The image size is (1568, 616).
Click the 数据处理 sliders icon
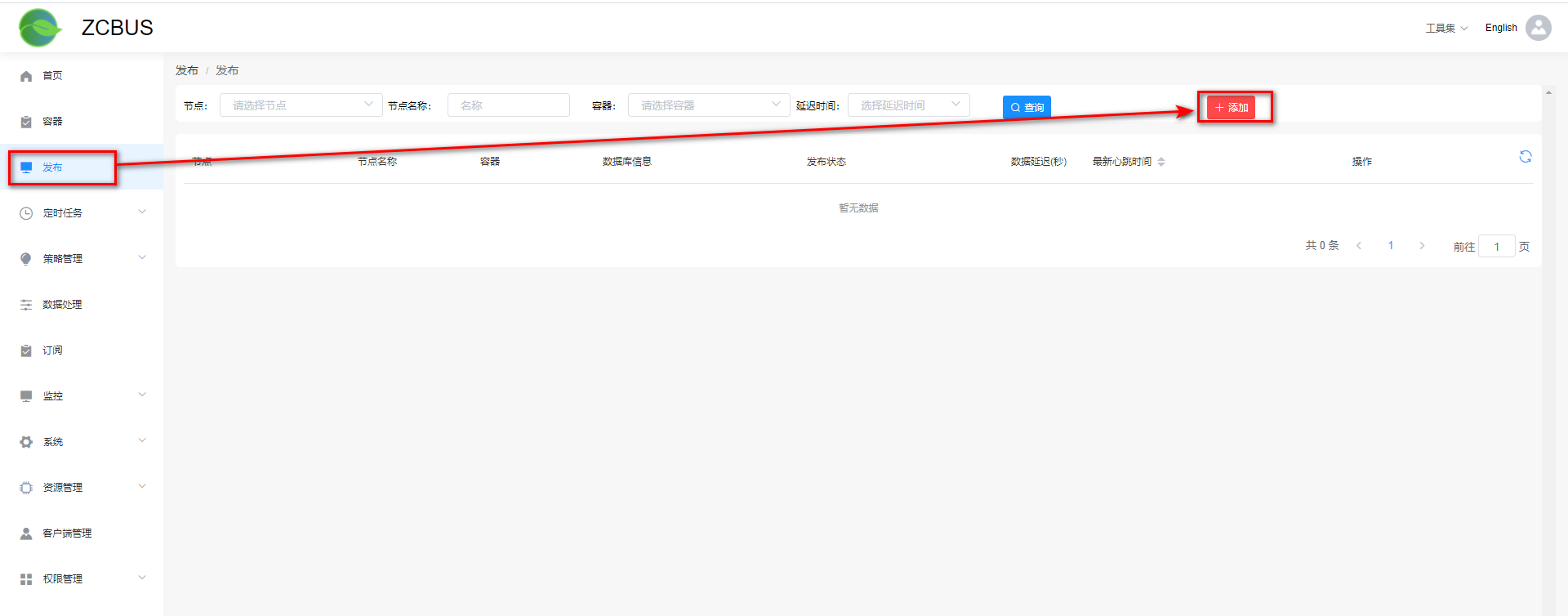click(x=26, y=305)
